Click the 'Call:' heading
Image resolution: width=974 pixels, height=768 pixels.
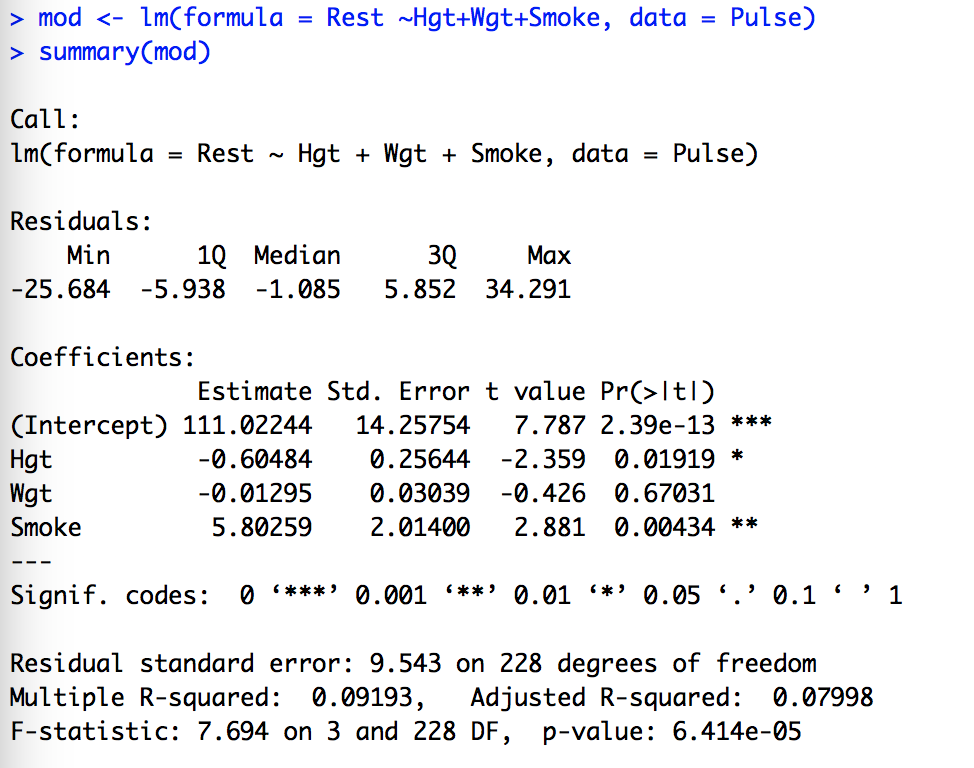tap(45, 120)
